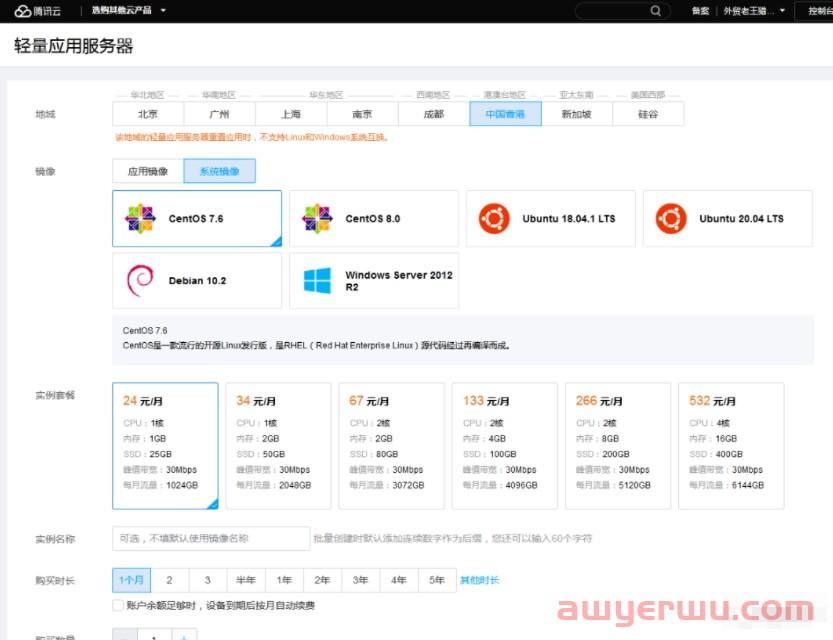Click the CentOS 8.0 logo icon
The image size is (833, 640).
[x=317, y=218]
